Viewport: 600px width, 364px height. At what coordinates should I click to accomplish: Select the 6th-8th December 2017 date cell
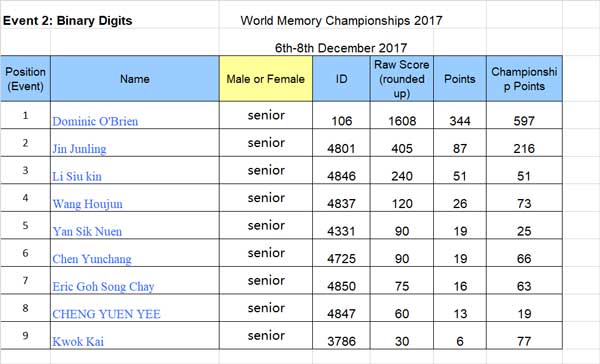(x=341, y=48)
